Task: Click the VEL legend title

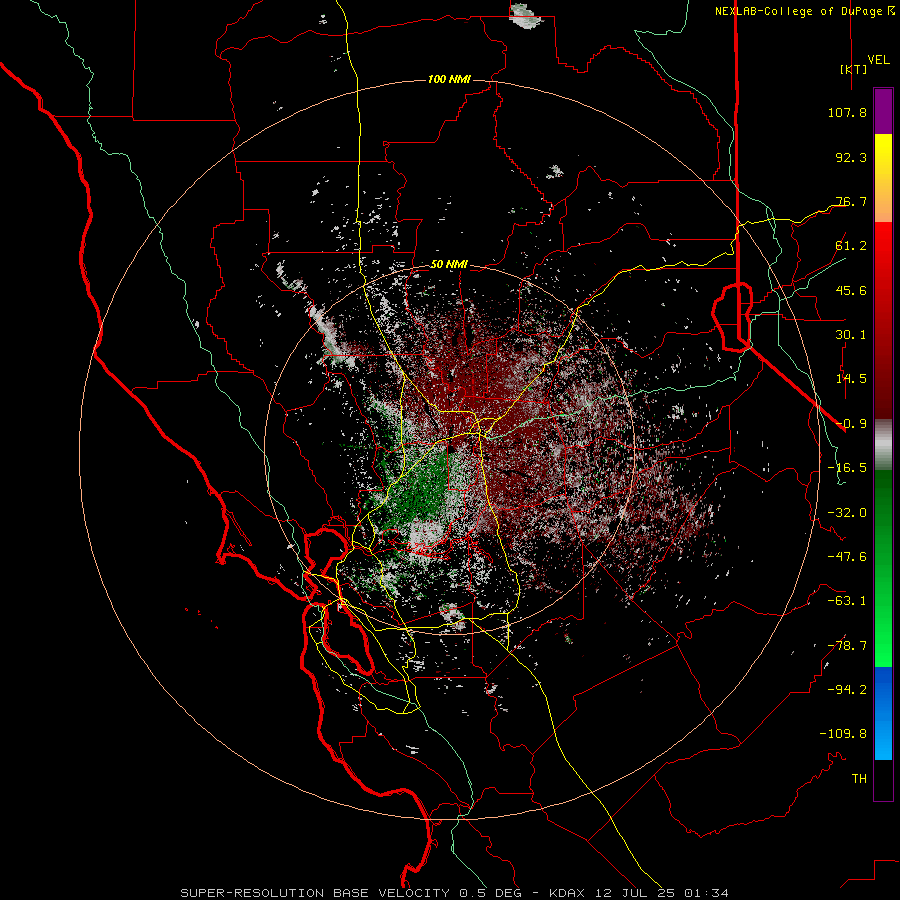Action: (879, 60)
